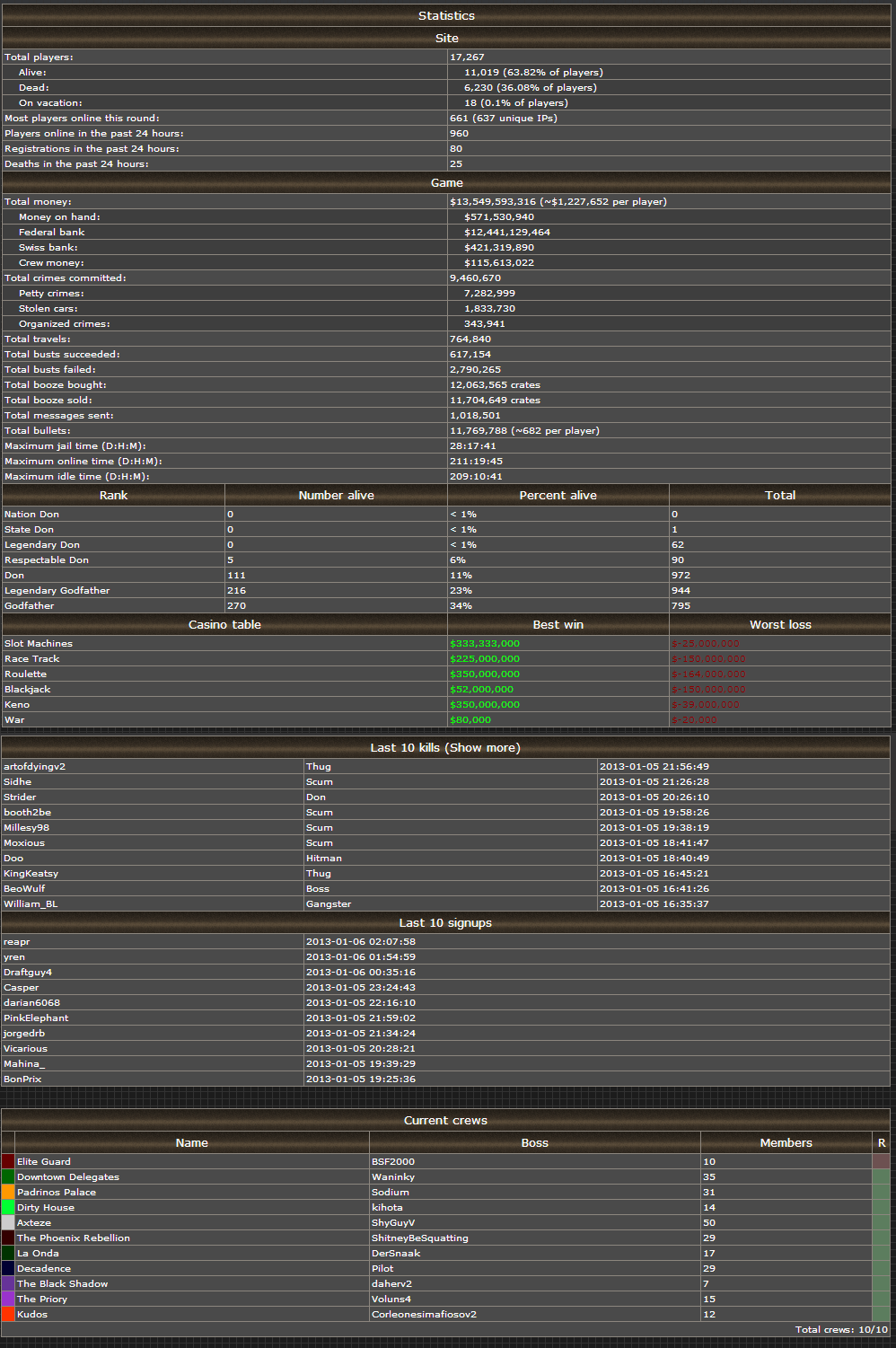Click the Respectable Don rank row label
This screenshot has width=896, height=1348.
47,559
